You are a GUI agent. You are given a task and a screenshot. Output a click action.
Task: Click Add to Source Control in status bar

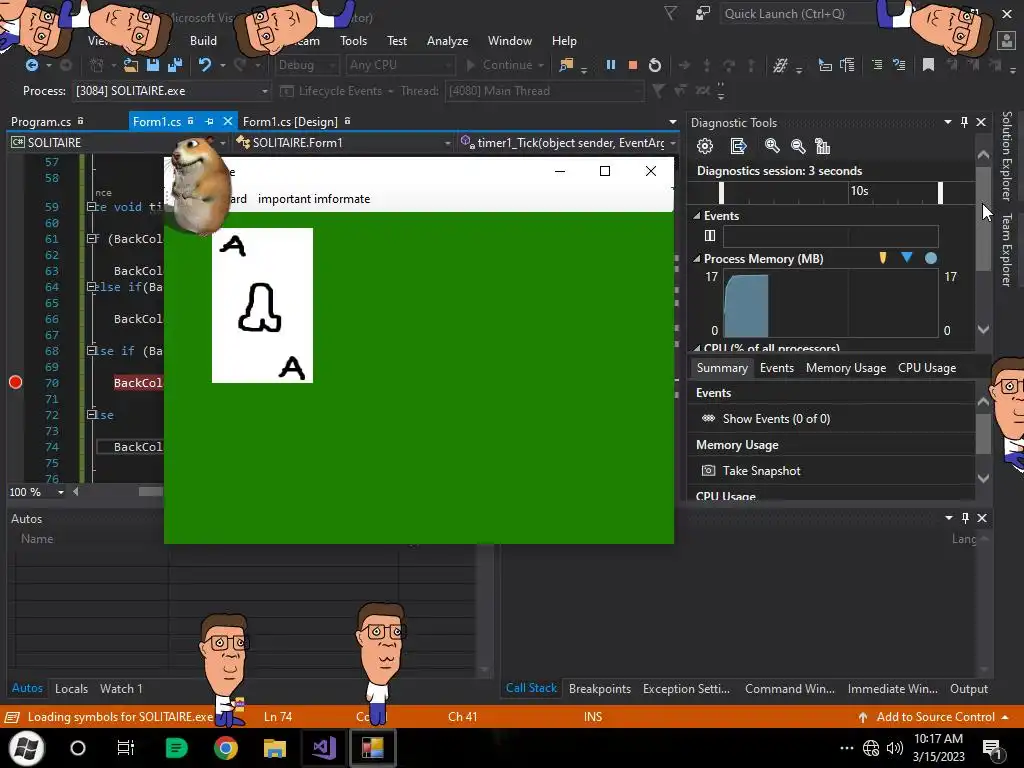point(935,716)
